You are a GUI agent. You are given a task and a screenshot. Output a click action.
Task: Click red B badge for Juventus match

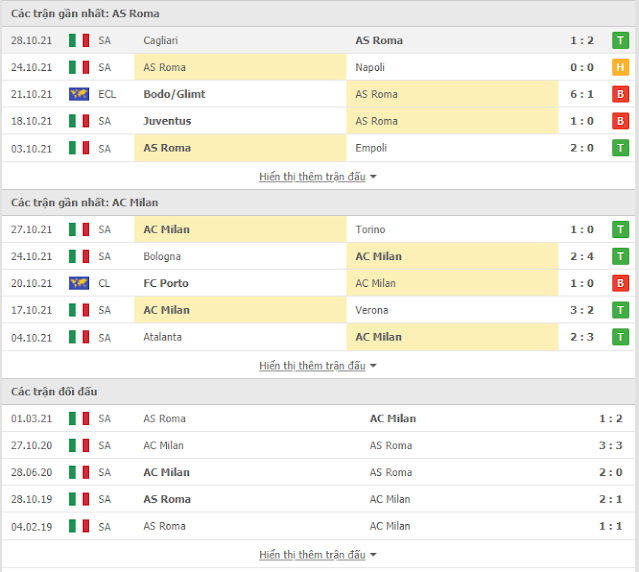(x=620, y=121)
